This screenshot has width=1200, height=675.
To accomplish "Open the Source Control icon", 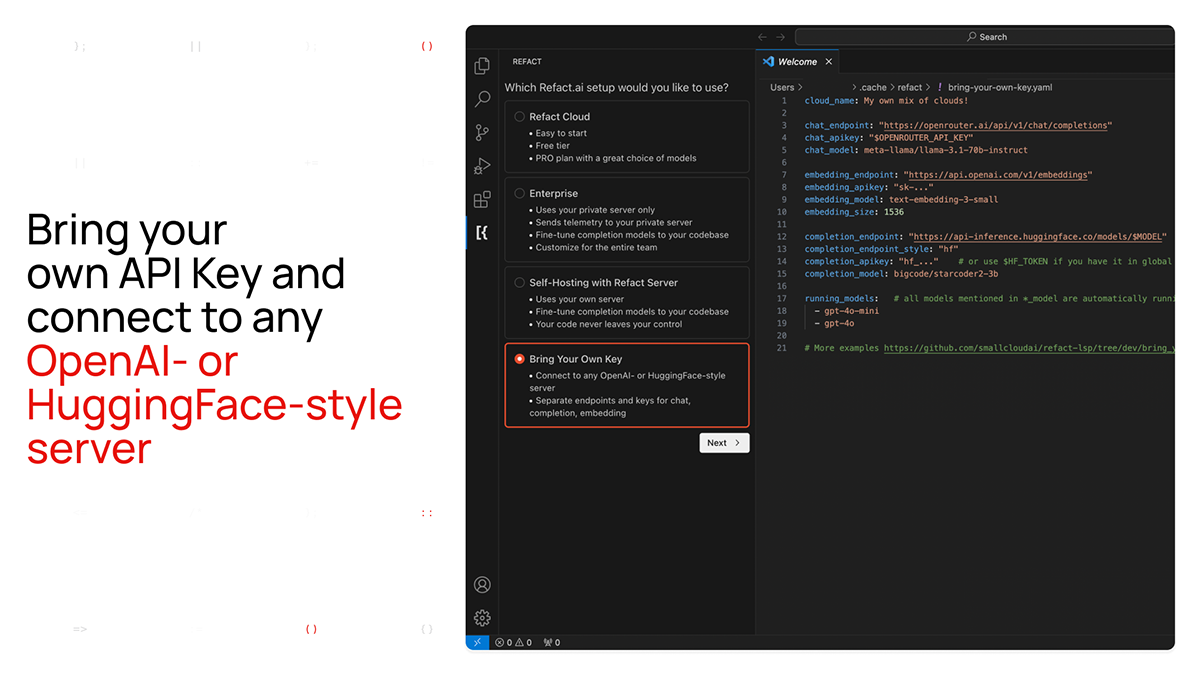I will click(482, 132).
